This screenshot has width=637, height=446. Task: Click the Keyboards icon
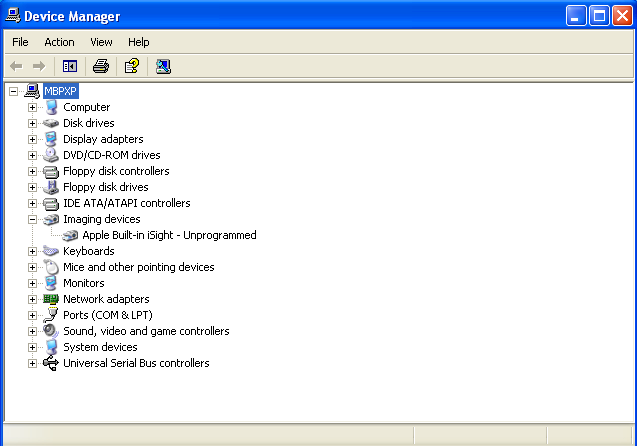point(51,251)
